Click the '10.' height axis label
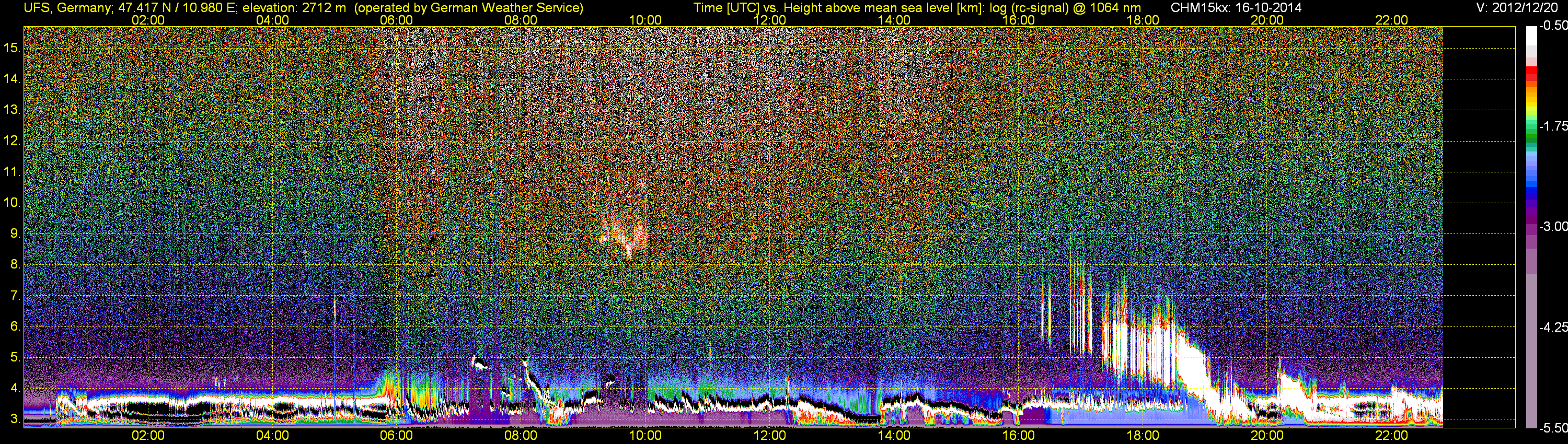 [12, 203]
